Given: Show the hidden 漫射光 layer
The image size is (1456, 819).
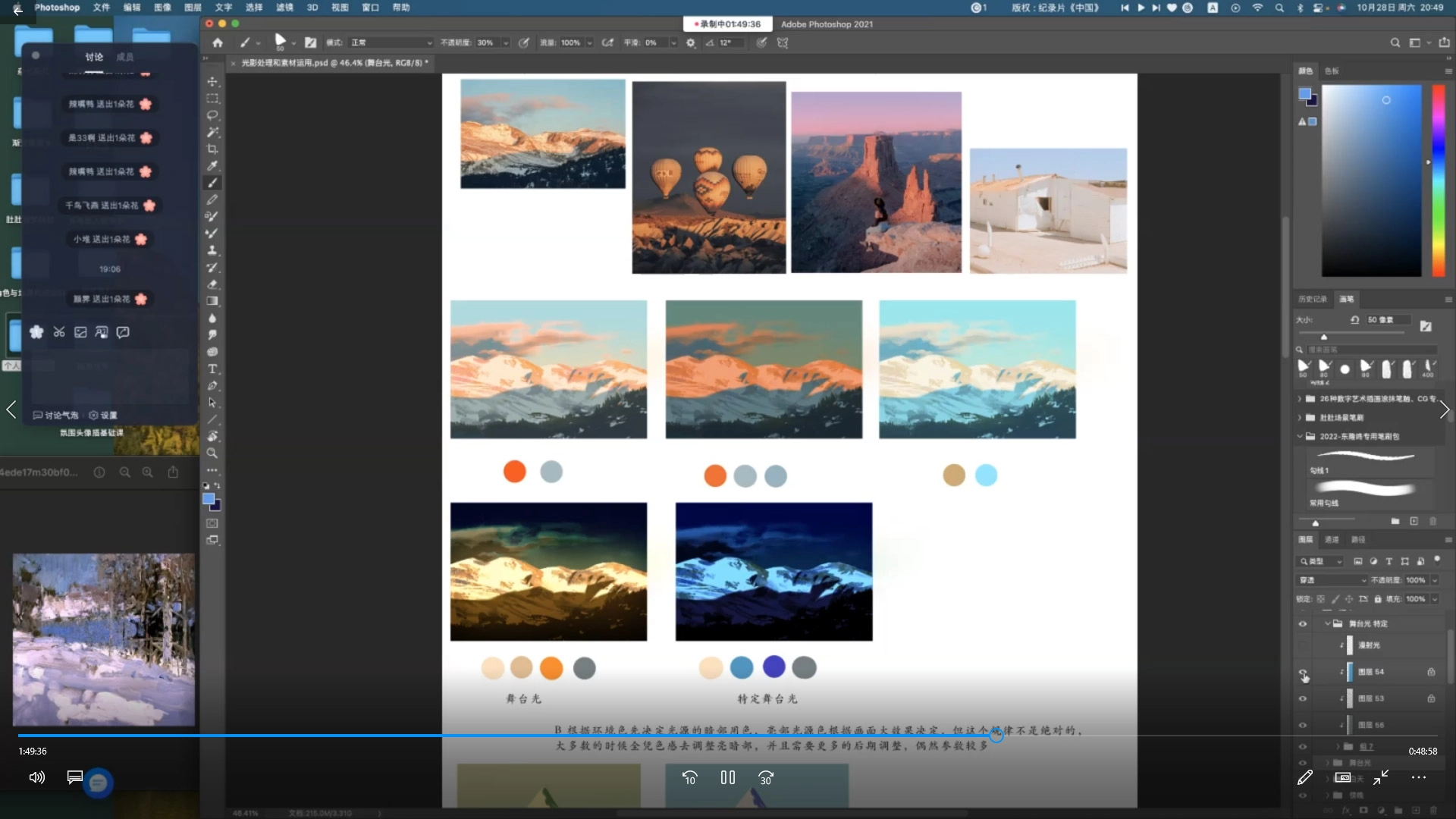Looking at the screenshot, I should (x=1303, y=645).
